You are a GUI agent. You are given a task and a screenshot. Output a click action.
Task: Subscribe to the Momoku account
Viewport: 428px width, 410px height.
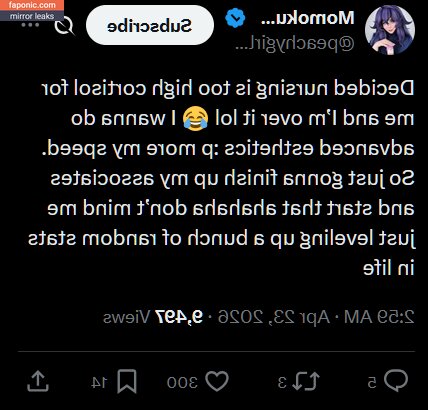coord(150,25)
